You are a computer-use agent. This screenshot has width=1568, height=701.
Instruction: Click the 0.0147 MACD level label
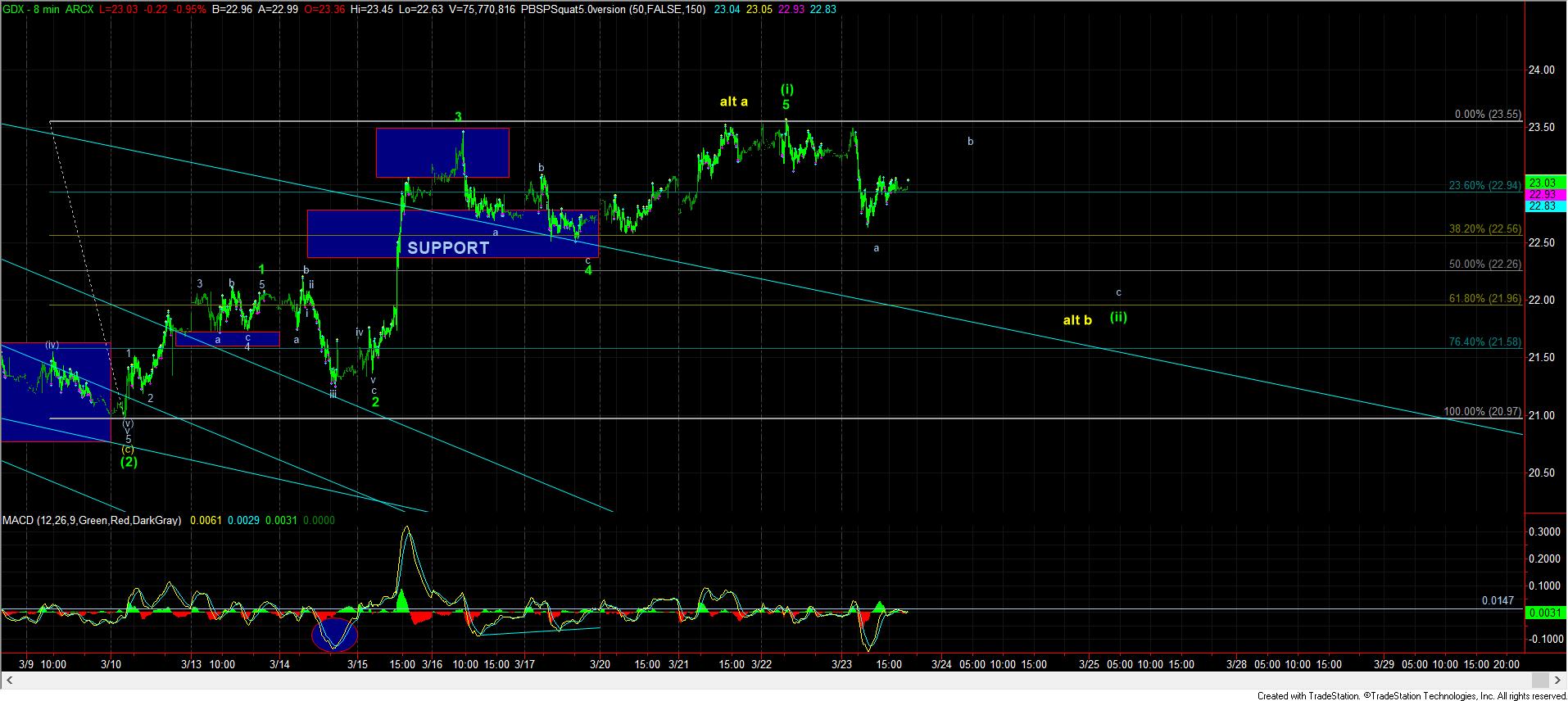pyautogui.click(x=1498, y=600)
